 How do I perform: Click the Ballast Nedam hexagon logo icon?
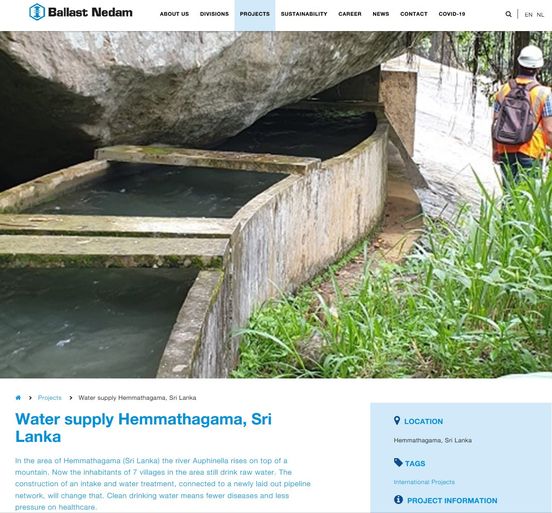37,12
